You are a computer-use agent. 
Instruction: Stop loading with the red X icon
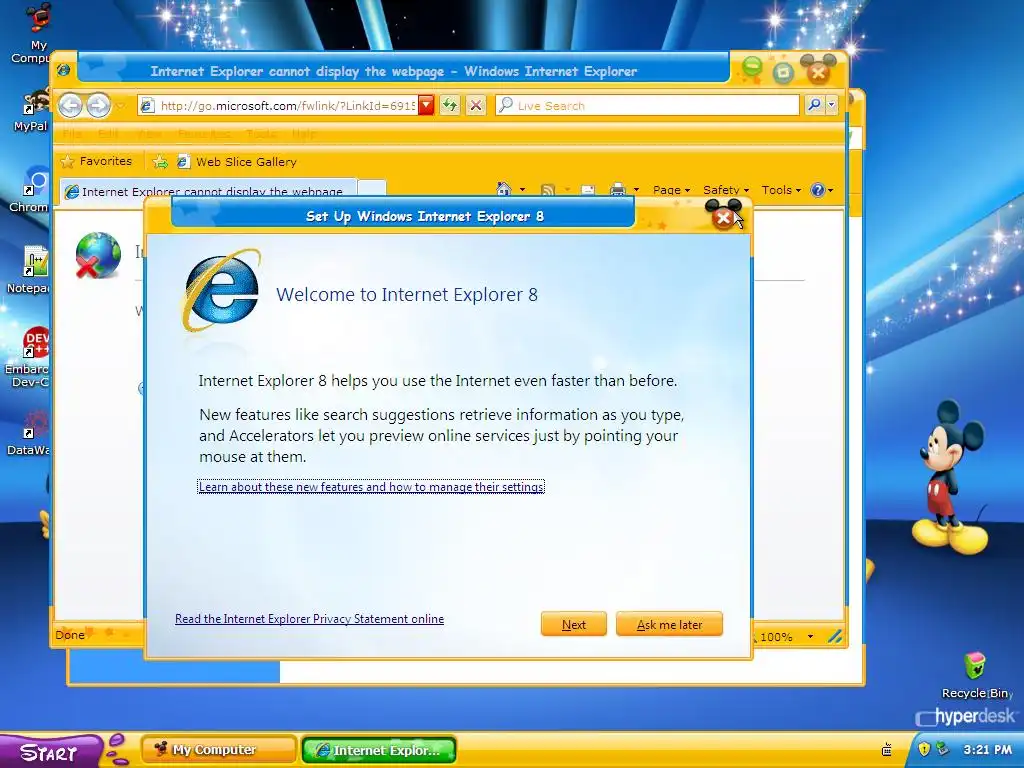pos(476,105)
